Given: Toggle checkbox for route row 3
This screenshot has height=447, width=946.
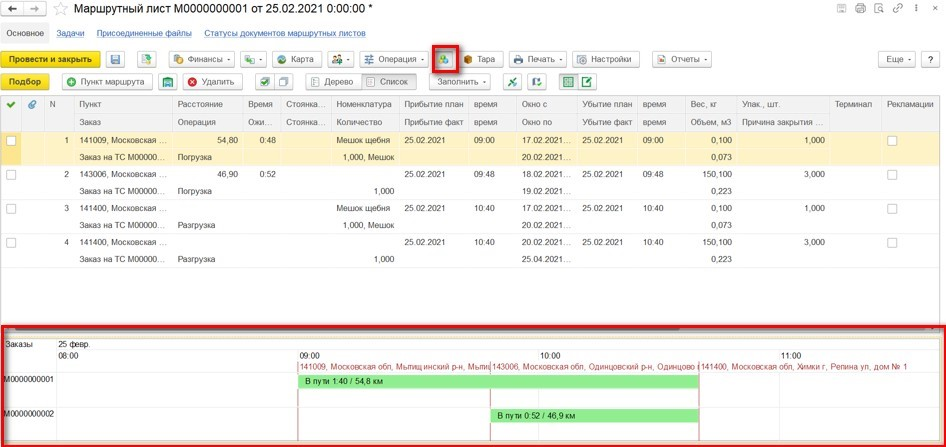Looking at the screenshot, I should coord(11,209).
